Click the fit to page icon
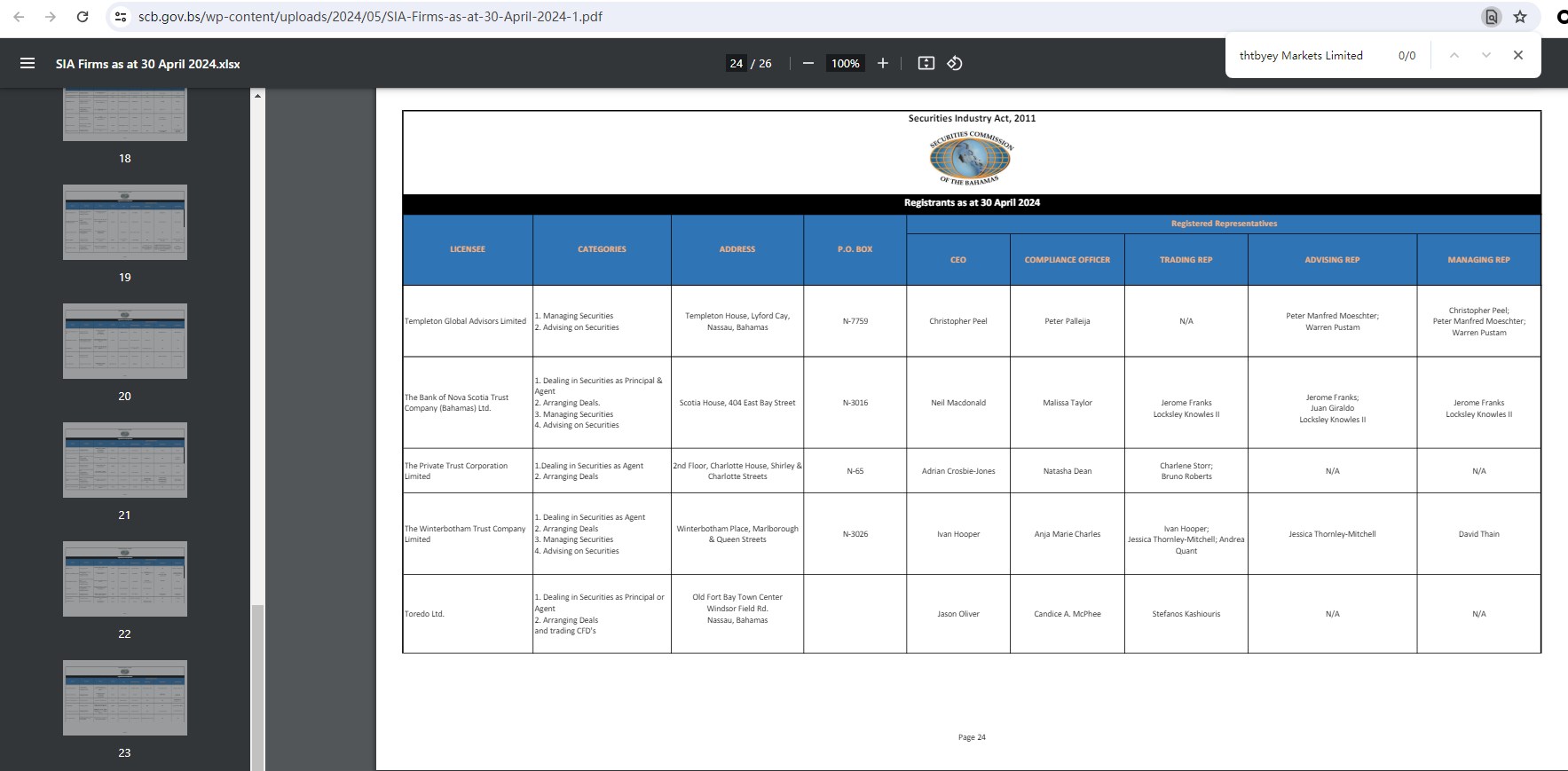The width and height of the screenshot is (1568, 771). click(x=926, y=63)
